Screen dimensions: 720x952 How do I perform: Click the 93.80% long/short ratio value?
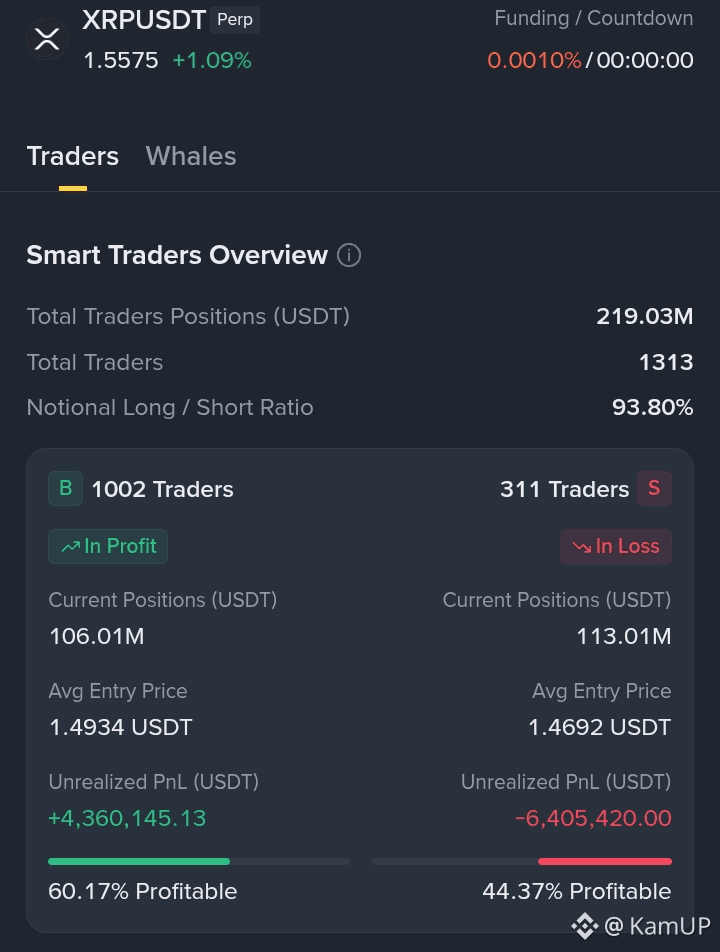653,407
